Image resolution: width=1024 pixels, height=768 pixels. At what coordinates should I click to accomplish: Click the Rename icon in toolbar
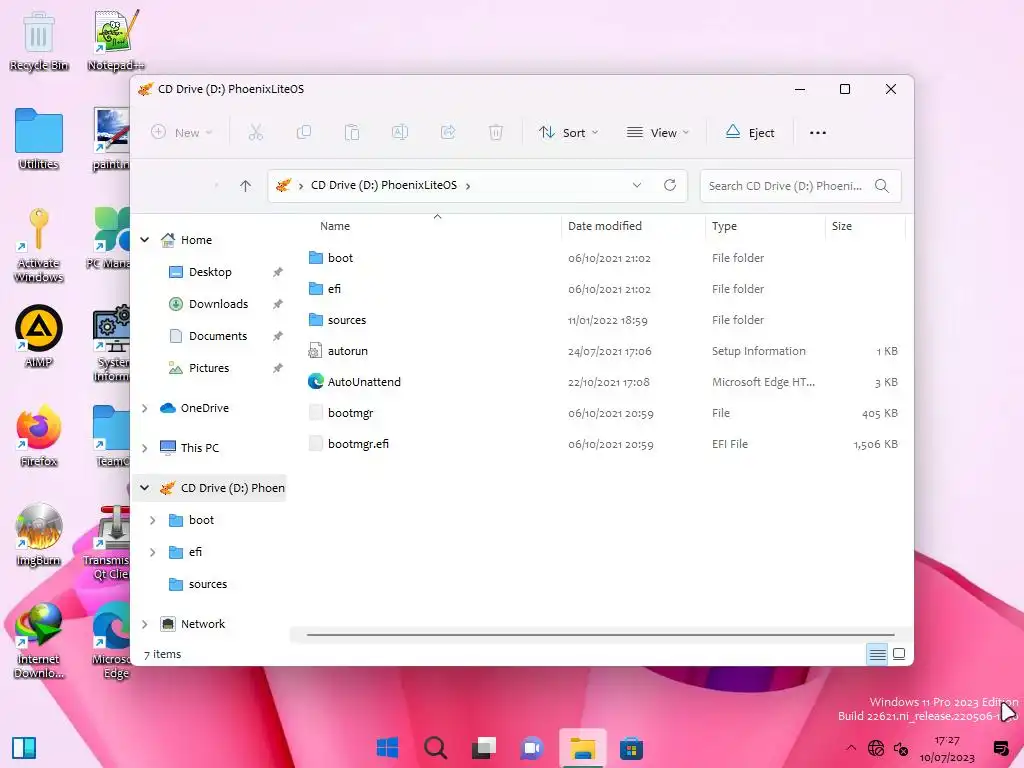click(400, 133)
